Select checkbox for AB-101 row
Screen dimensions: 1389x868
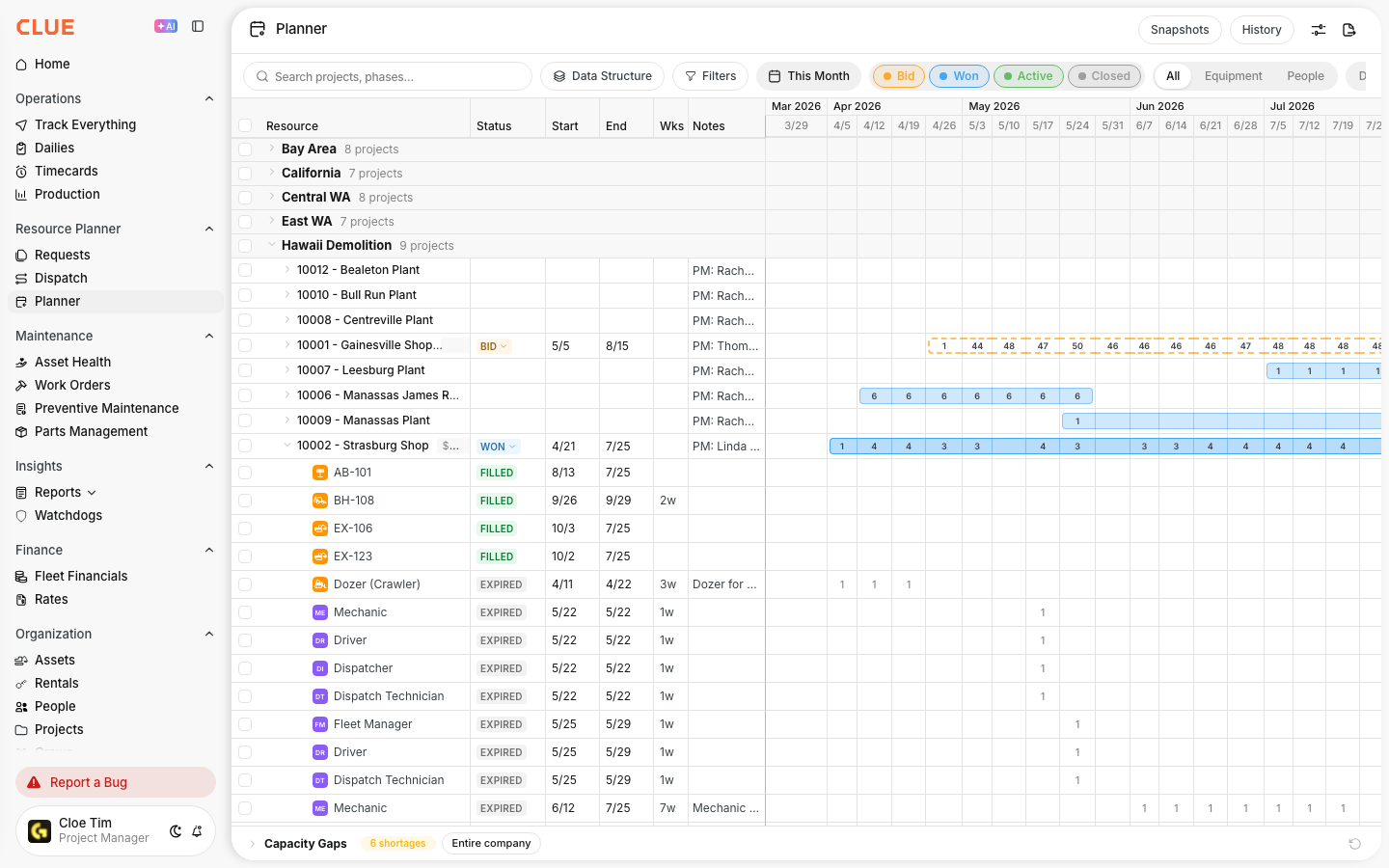pyautogui.click(x=245, y=473)
